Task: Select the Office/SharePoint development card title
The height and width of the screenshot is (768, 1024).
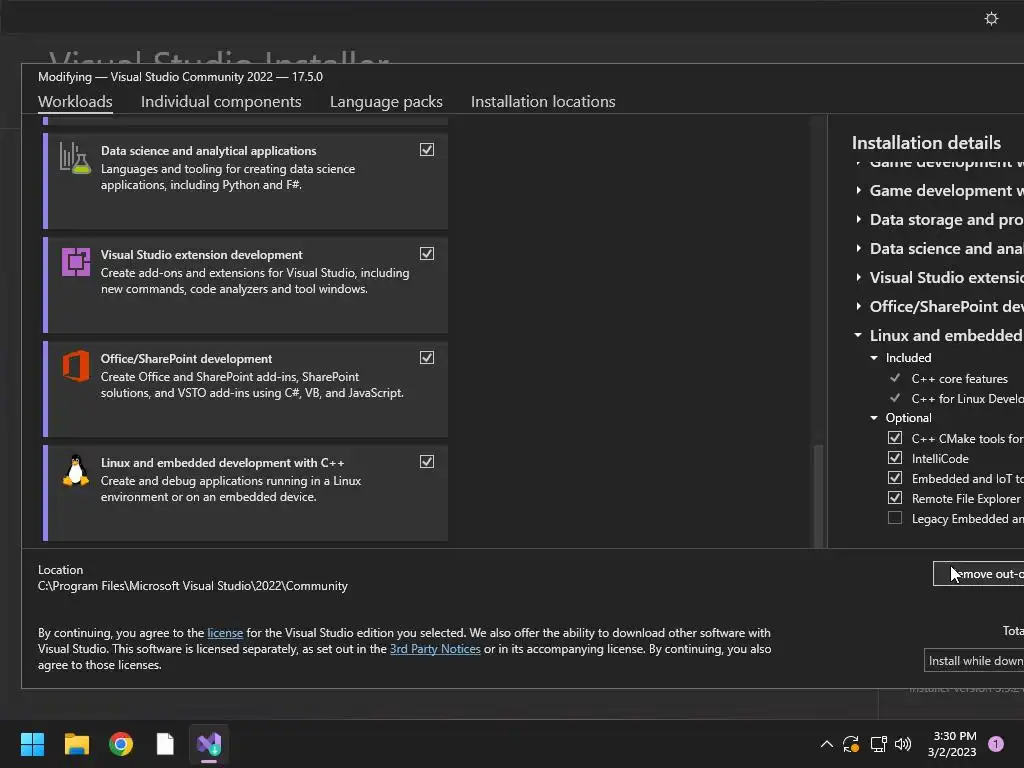Action: click(x=186, y=359)
